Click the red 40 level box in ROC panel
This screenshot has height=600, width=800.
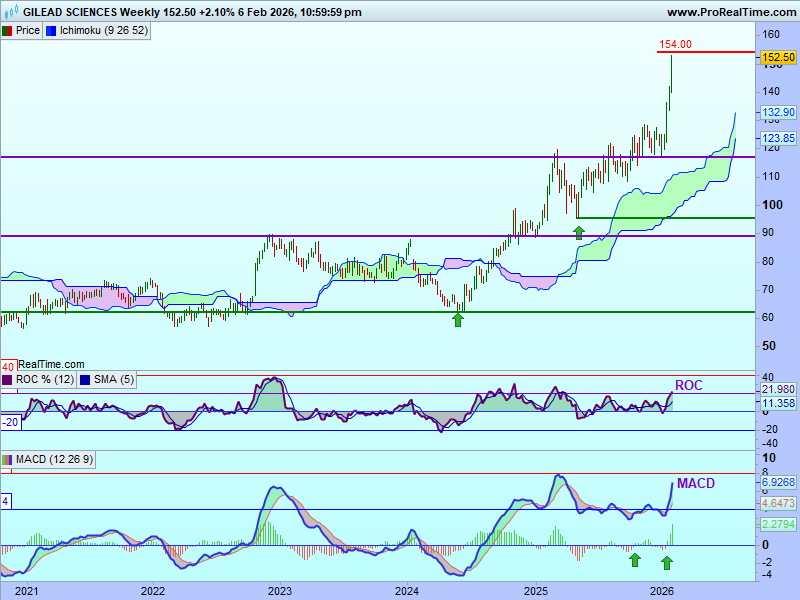coord(7,366)
